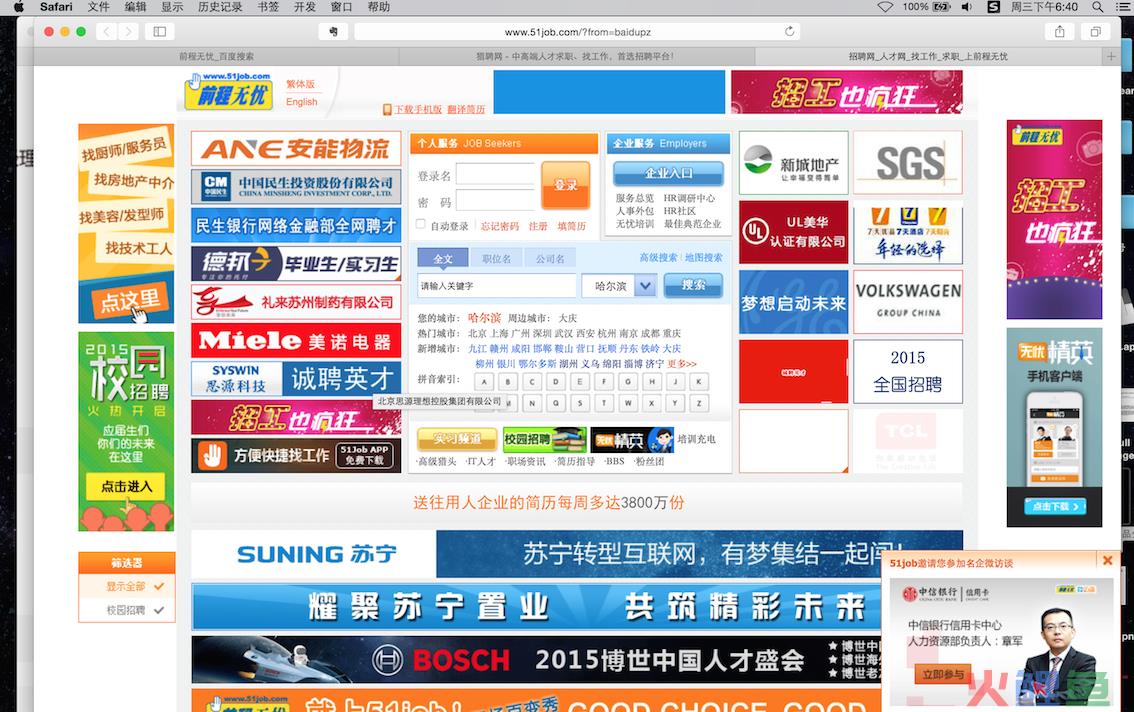Add a new tab with plus button
The width and height of the screenshot is (1134, 712).
pos(1111,56)
